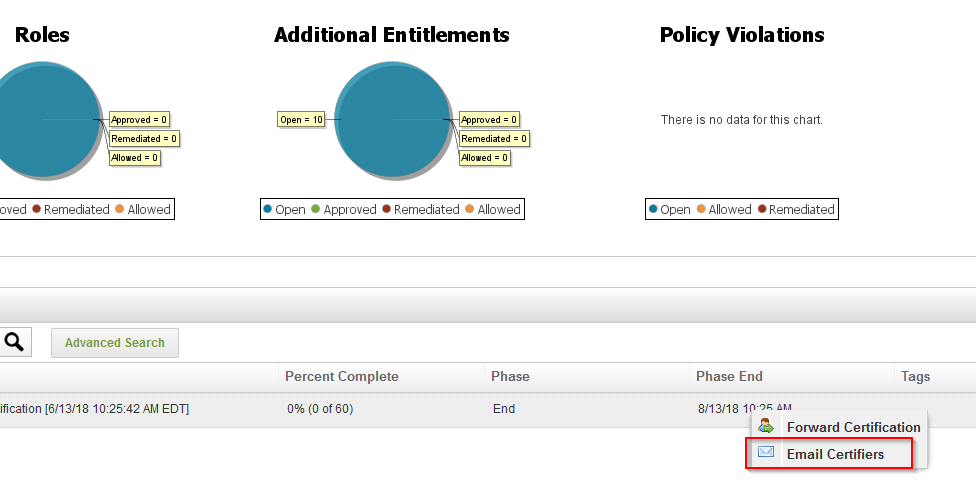The width and height of the screenshot is (976, 485).
Task: Click the blue Open dot in the Policy Violations legend
Action: tap(653, 210)
